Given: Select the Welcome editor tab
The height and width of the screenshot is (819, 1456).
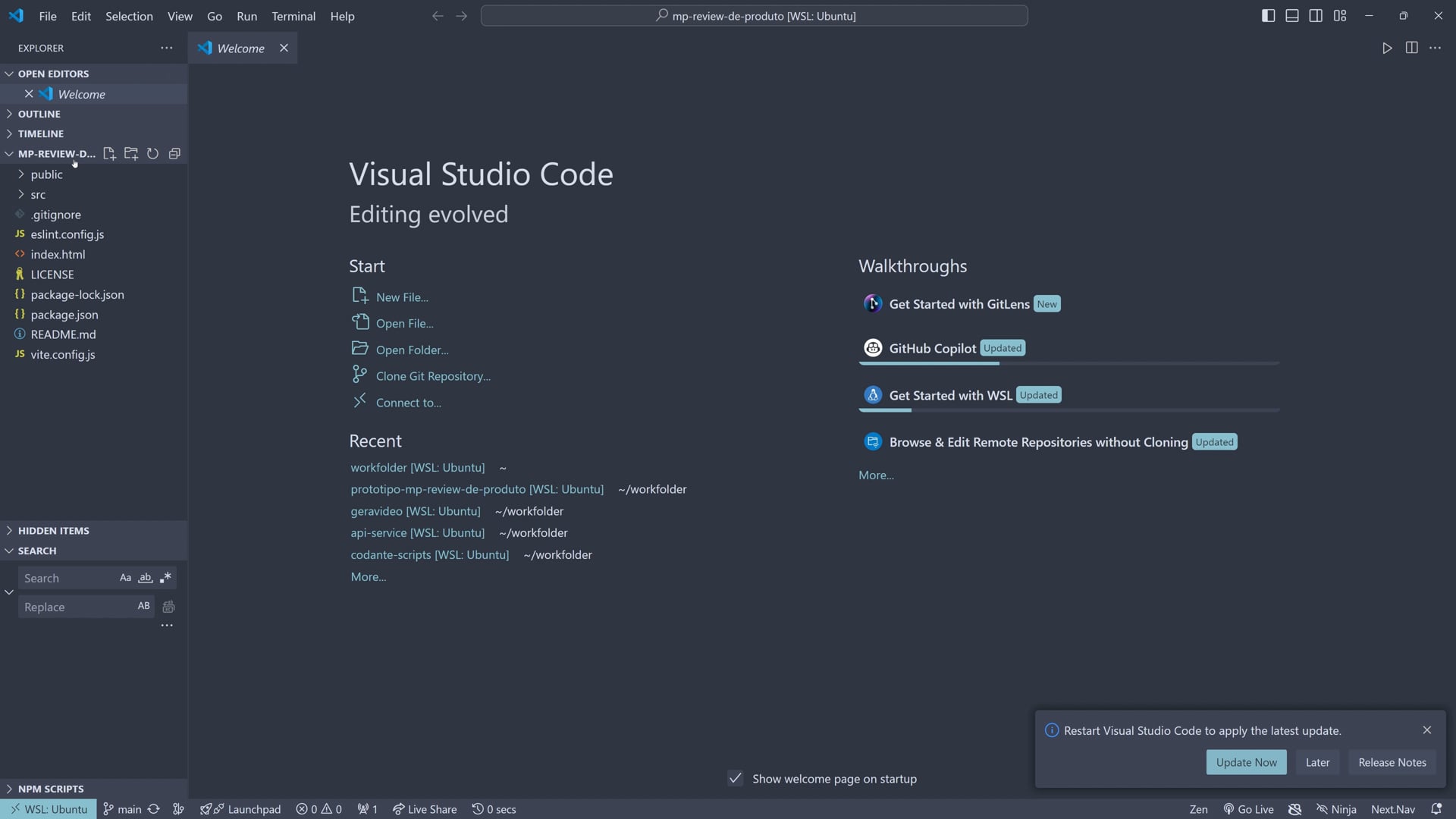Looking at the screenshot, I should click(x=240, y=48).
